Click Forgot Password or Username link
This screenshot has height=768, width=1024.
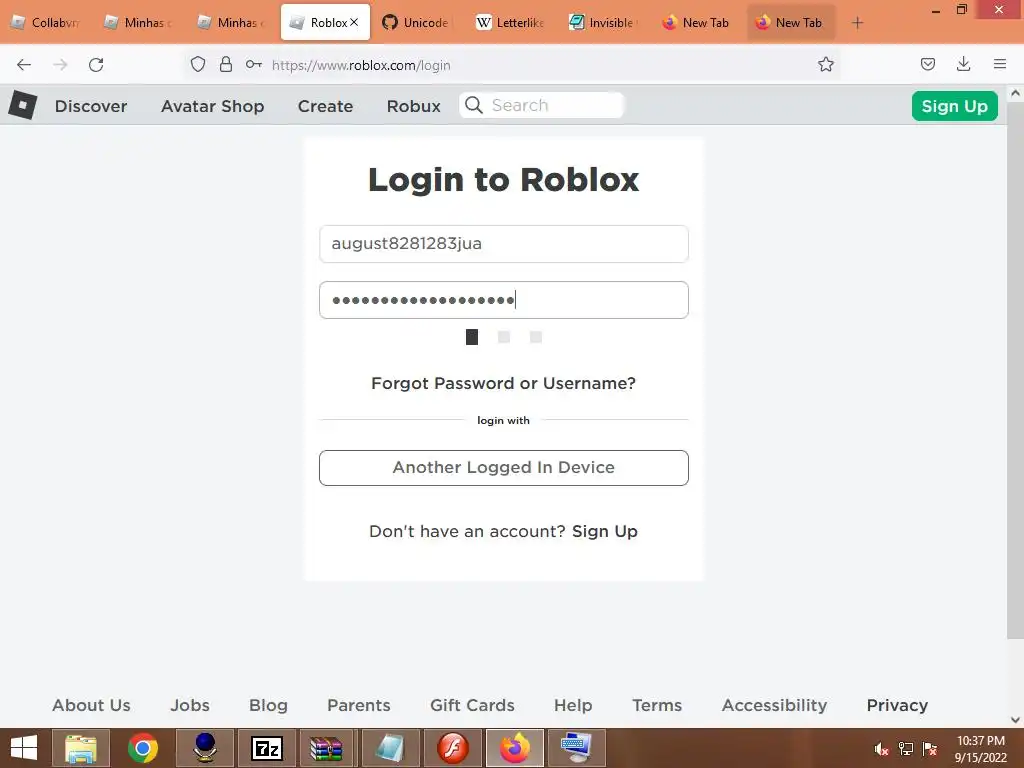click(503, 383)
